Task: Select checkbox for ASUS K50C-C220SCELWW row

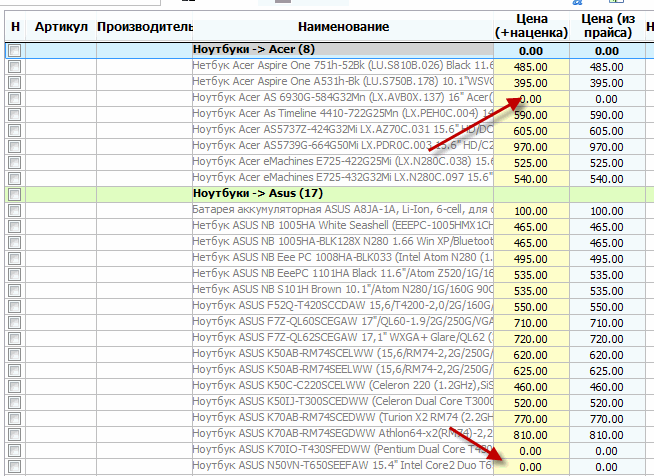Action: [15, 386]
